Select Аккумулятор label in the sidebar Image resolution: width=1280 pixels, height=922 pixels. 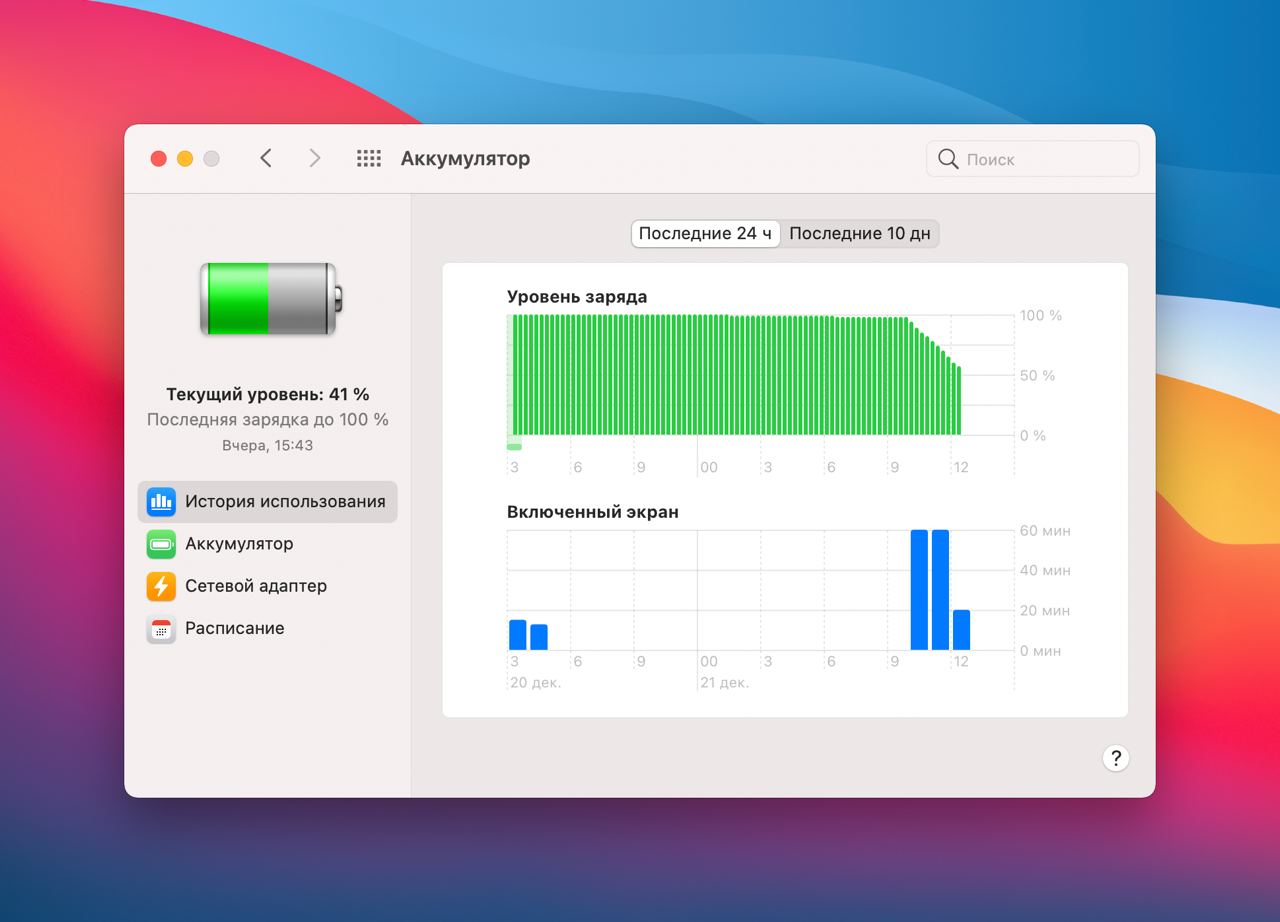coord(239,544)
